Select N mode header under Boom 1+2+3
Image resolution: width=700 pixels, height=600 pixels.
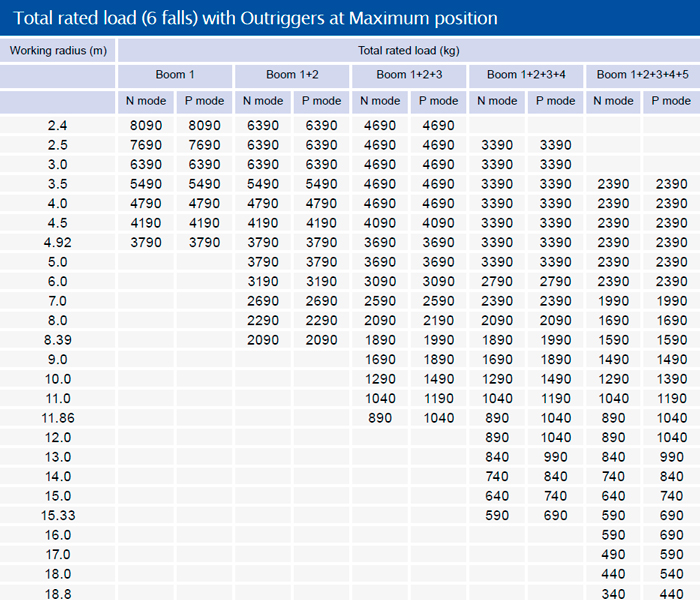[x=380, y=101]
